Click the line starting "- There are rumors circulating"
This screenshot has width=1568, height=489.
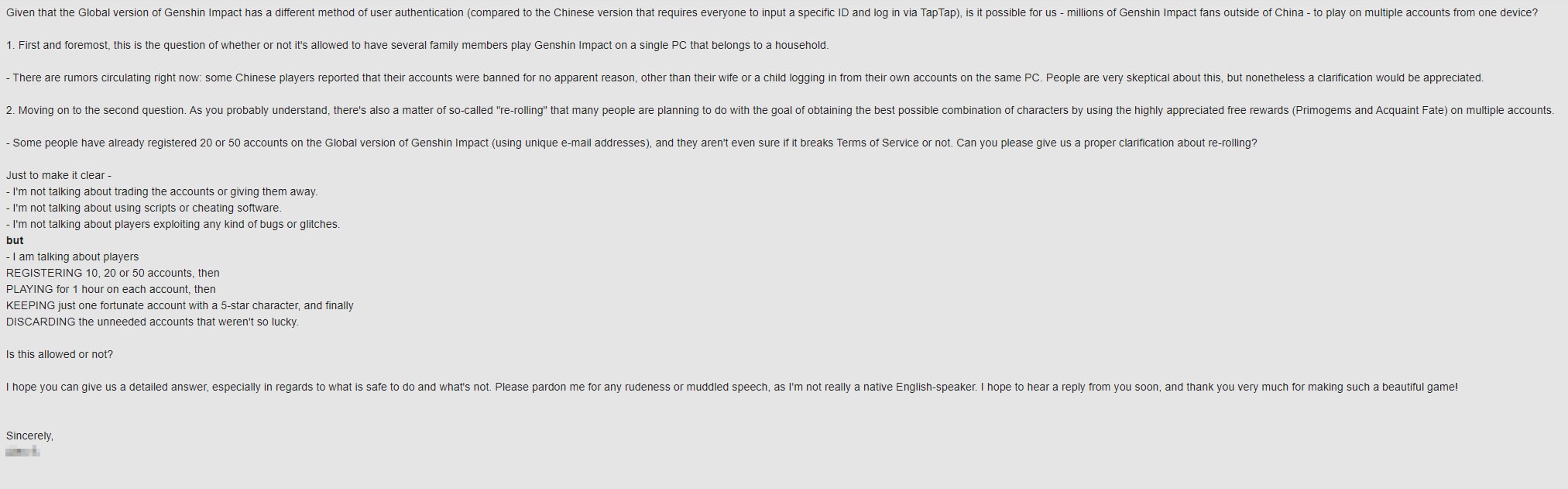tap(745, 77)
